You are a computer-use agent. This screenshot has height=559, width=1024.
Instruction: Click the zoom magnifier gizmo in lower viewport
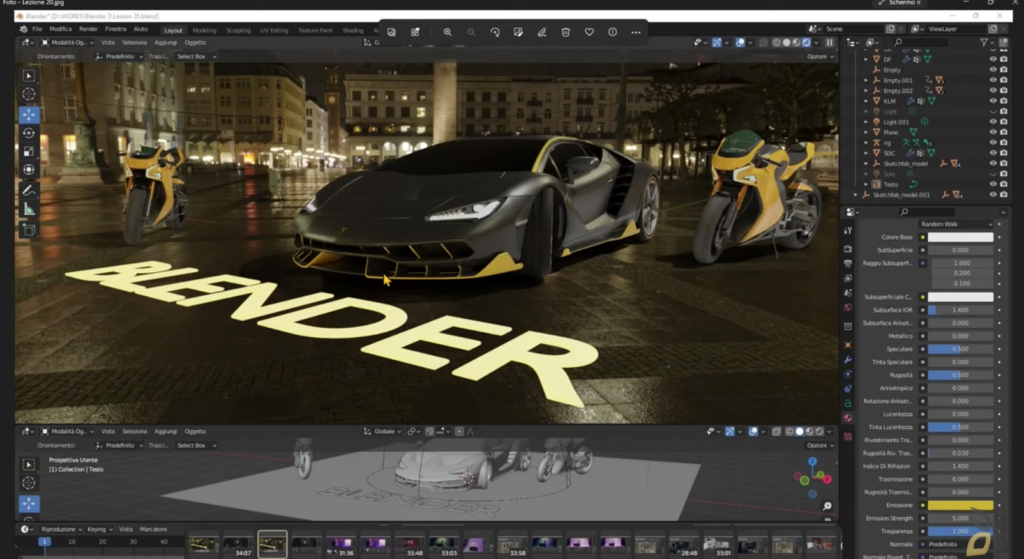point(827,506)
